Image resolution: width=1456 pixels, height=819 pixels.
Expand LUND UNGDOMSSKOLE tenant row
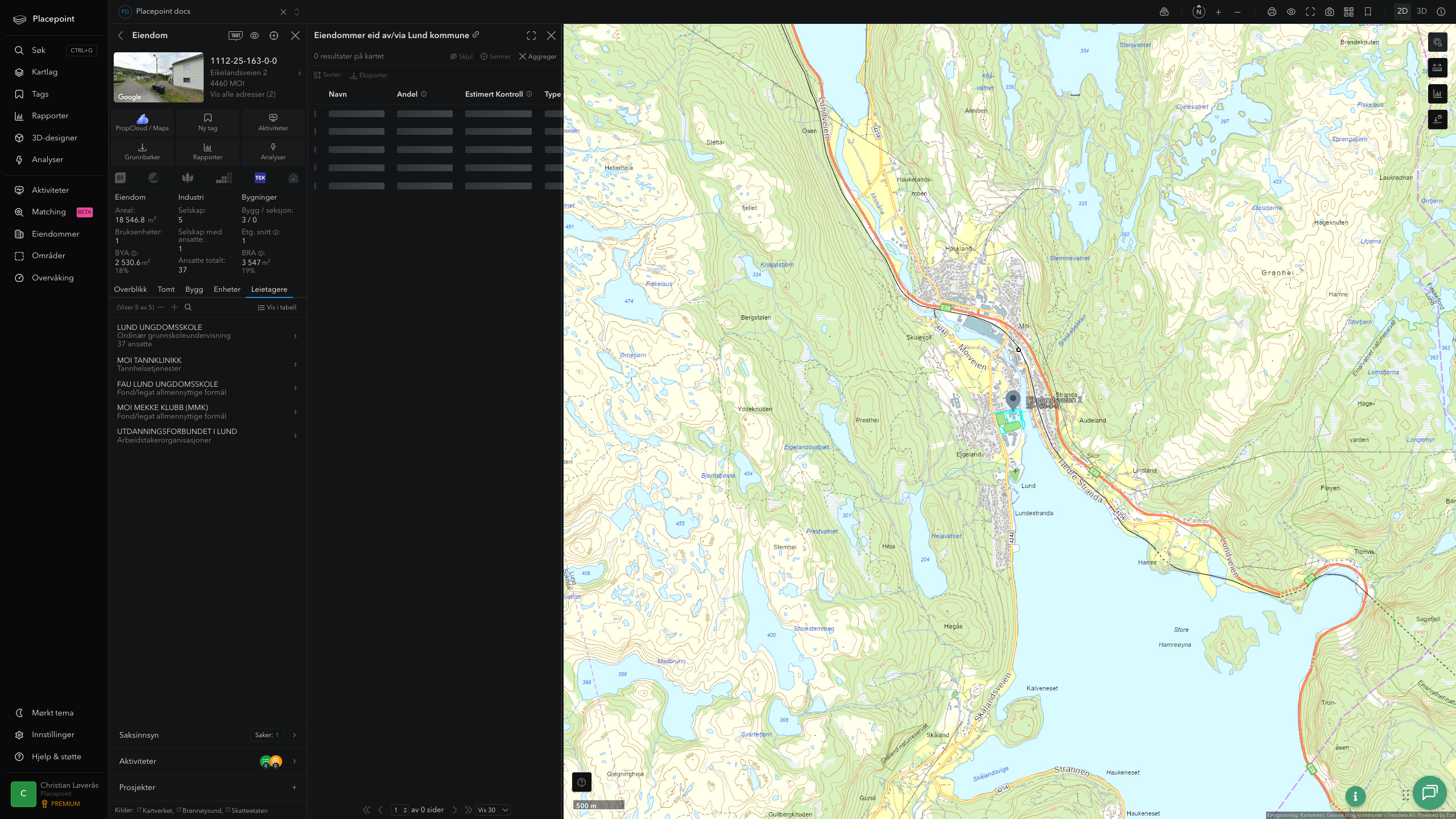click(x=208, y=336)
